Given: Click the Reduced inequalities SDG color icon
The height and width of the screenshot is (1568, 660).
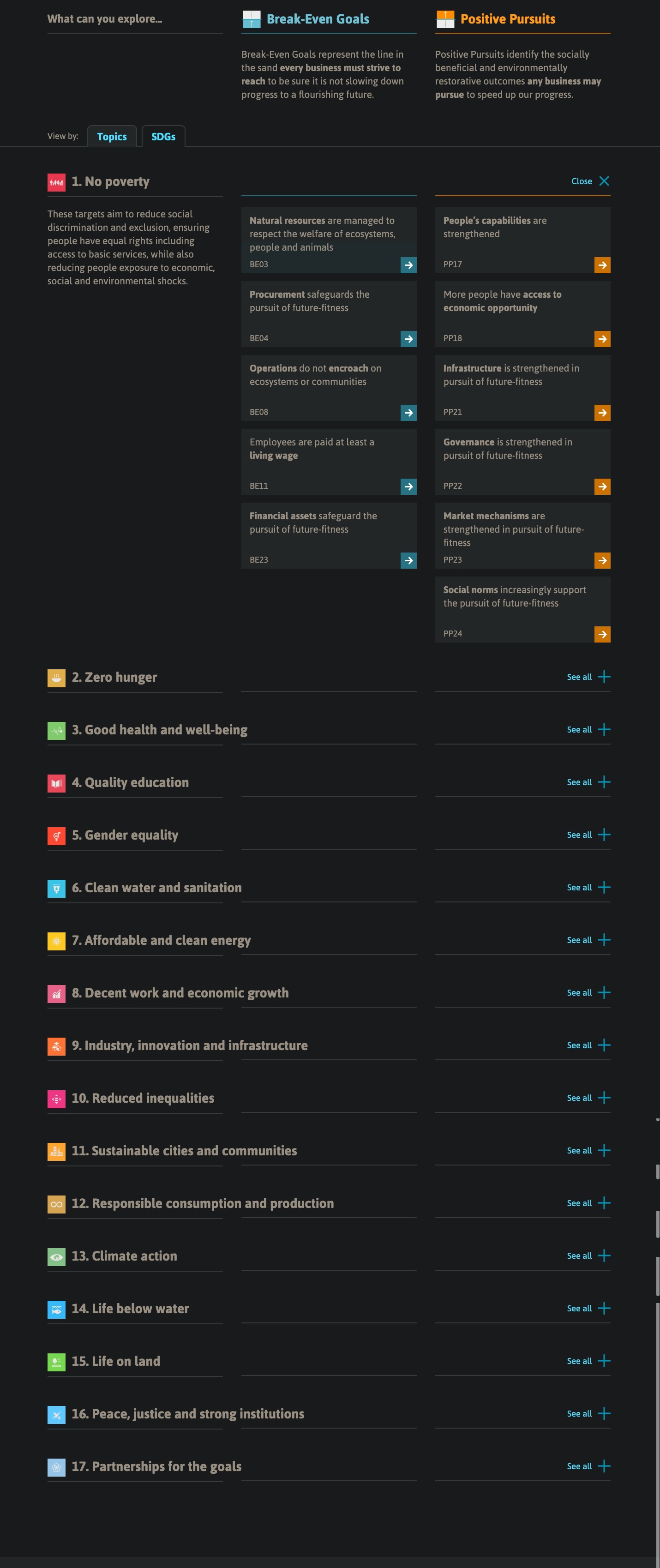Looking at the screenshot, I should (57, 1099).
